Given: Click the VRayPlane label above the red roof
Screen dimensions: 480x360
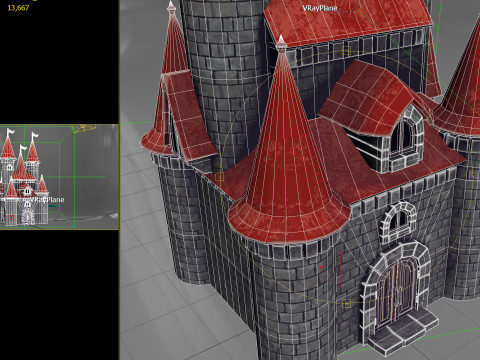Looking at the screenshot, I should pyautogui.click(x=320, y=8).
